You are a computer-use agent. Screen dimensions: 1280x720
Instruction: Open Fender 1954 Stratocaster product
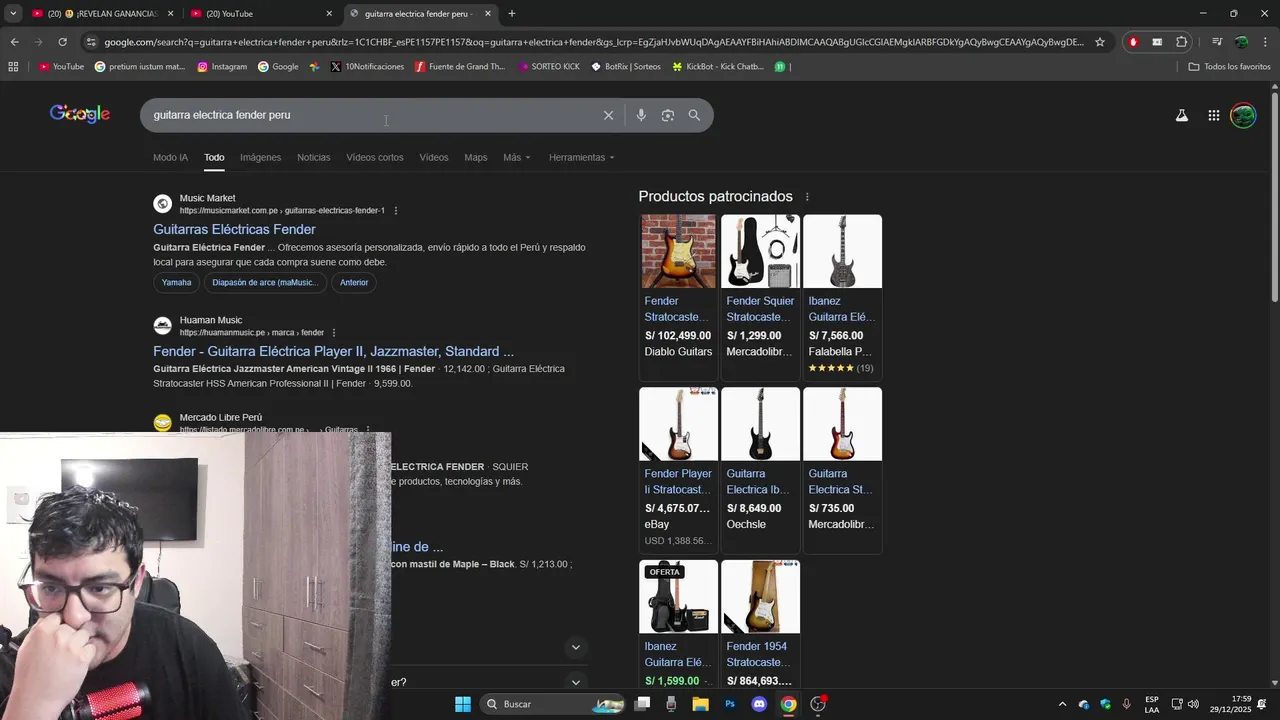click(760, 625)
